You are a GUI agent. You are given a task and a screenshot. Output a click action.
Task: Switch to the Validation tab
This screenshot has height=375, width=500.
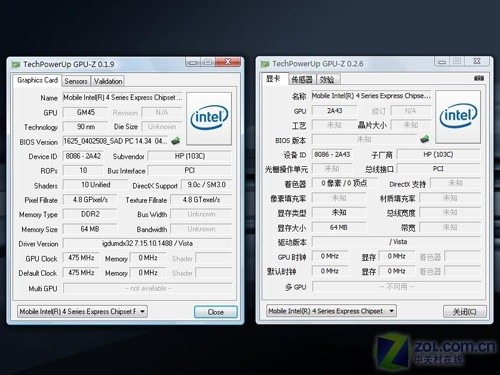(x=108, y=81)
